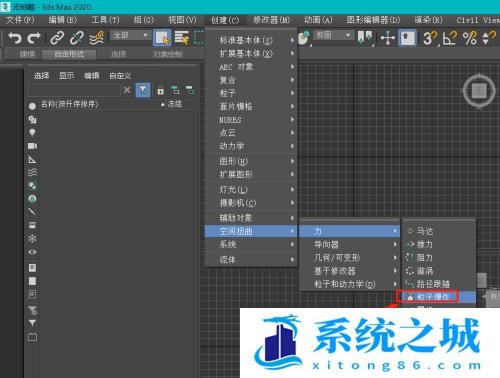Viewport: 500px width, 378px height.
Task: Toggle the Angle Snap button
Action: (449, 38)
